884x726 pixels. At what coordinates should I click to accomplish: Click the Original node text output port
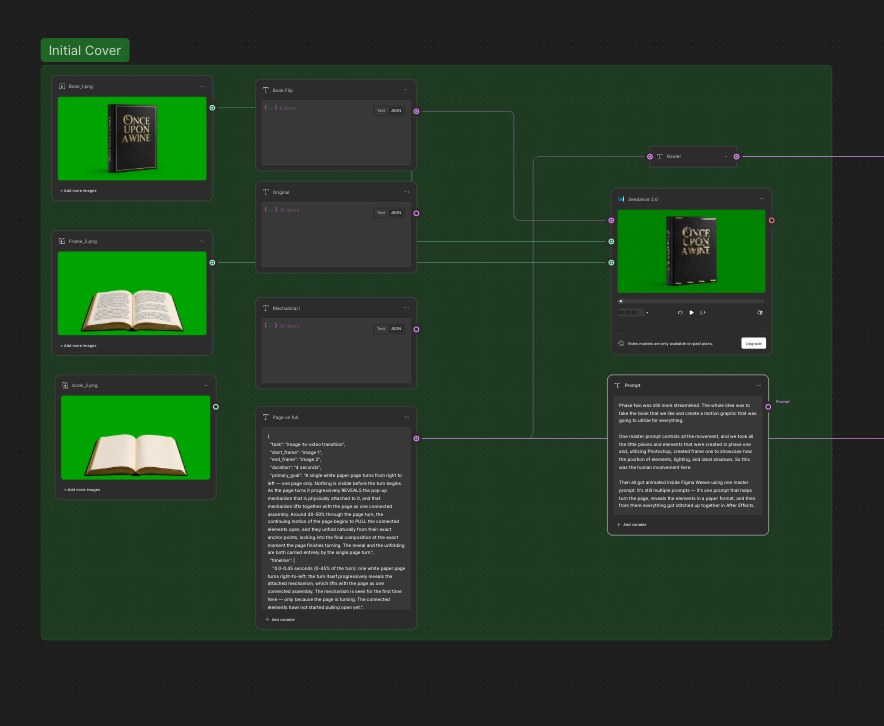point(417,214)
